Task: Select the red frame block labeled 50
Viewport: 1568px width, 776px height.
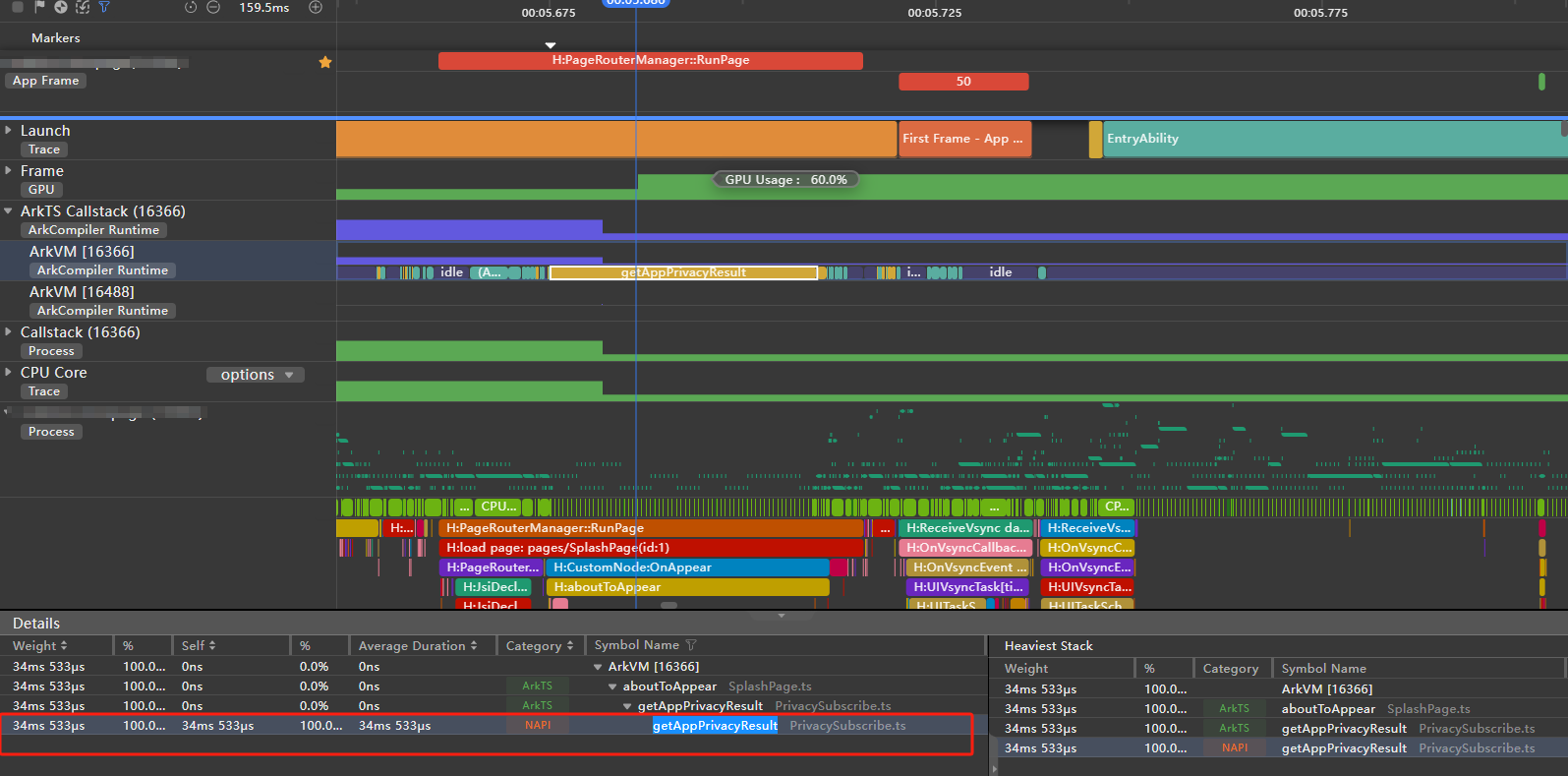Action: 963,82
